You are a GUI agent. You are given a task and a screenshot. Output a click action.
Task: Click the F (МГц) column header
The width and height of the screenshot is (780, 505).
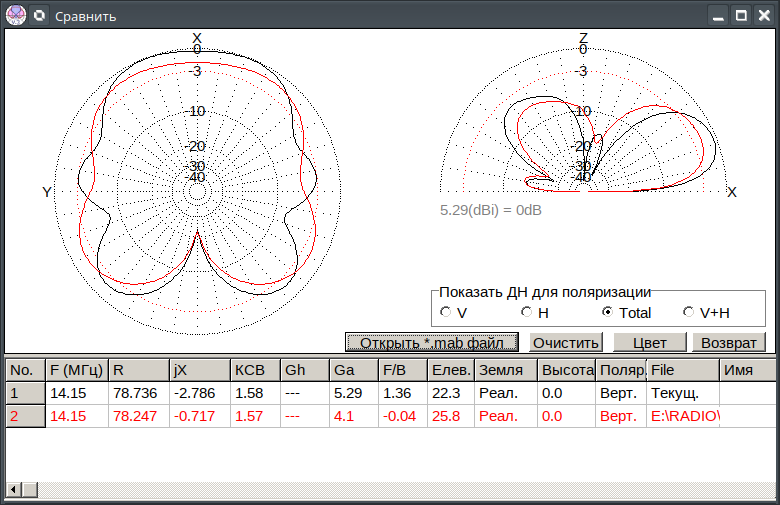pos(77,369)
